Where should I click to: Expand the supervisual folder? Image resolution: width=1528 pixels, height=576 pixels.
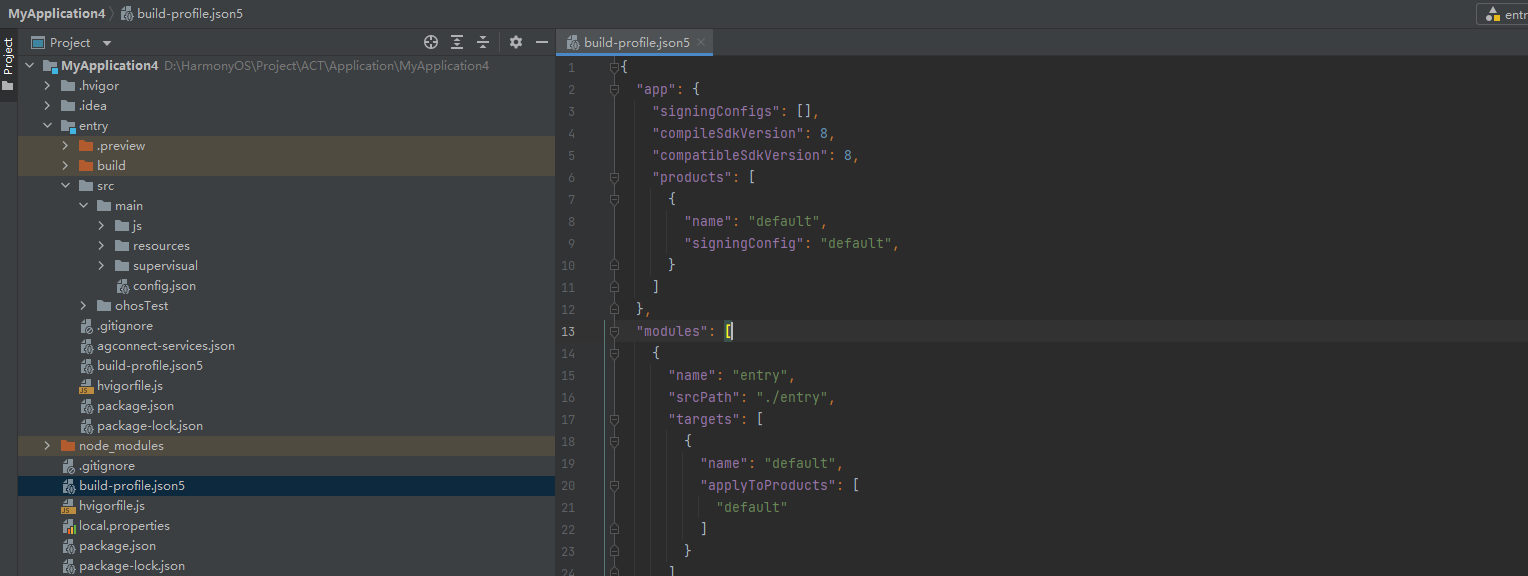(x=101, y=266)
